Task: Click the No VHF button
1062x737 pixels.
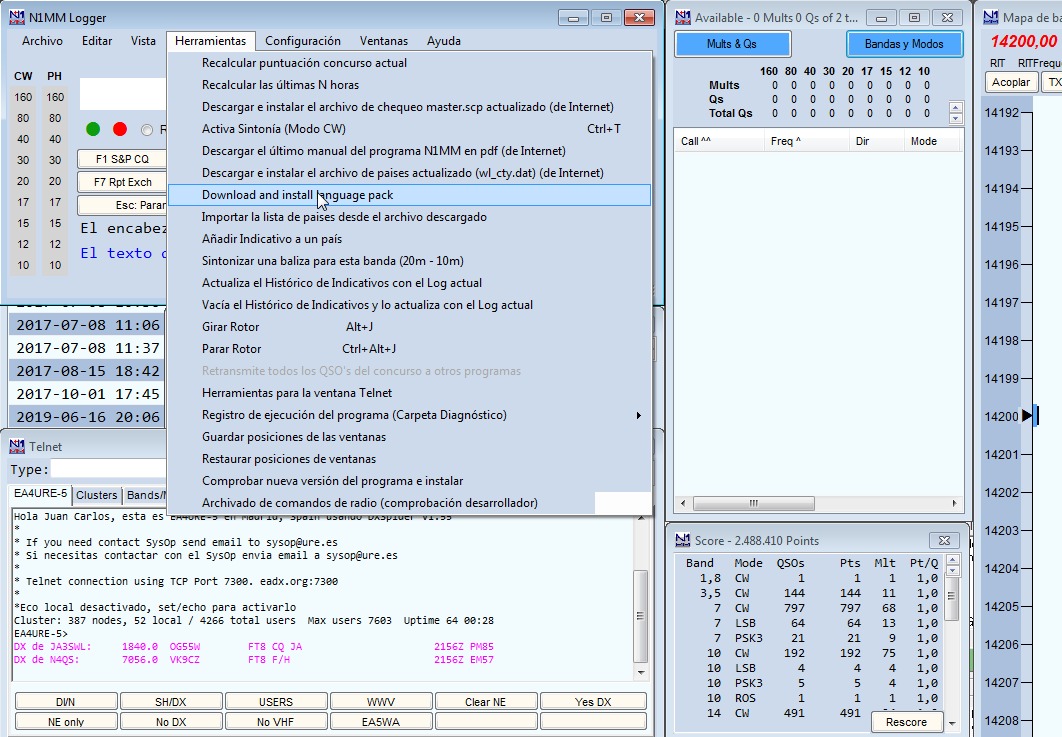Action: click(x=276, y=722)
